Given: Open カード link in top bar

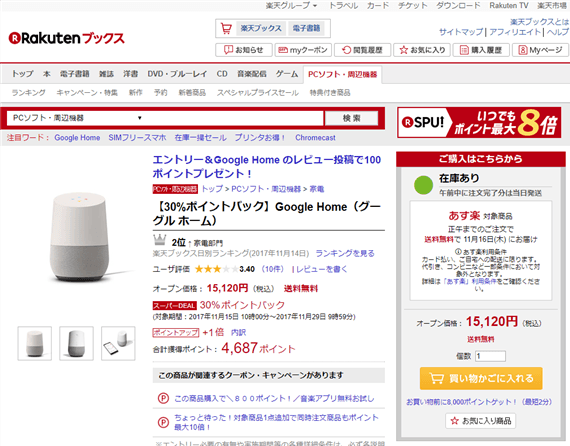Looking at the screenshot, I should pos(378,5).
